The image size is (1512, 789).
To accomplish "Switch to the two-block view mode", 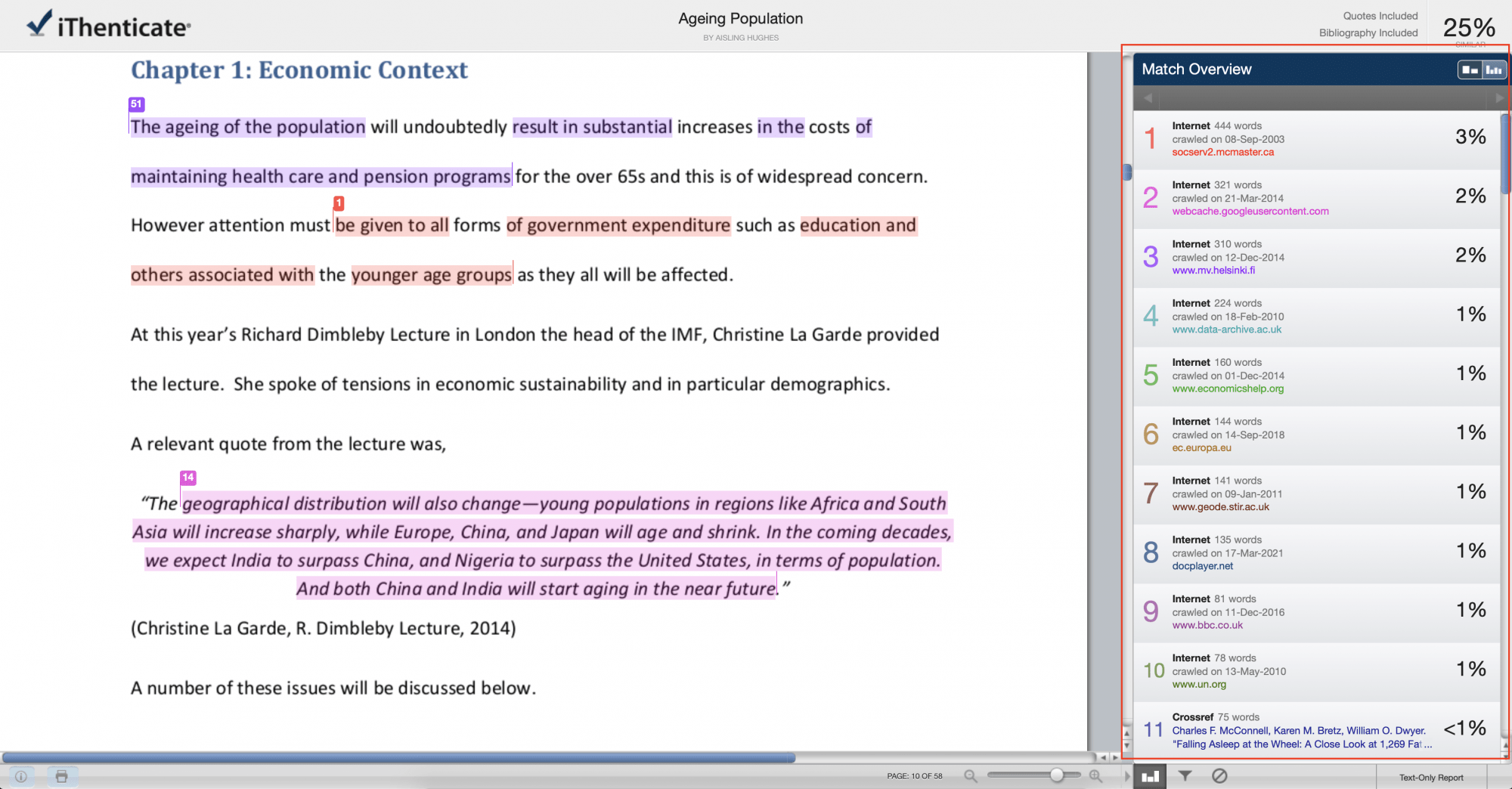I will tap(1470, 70).
